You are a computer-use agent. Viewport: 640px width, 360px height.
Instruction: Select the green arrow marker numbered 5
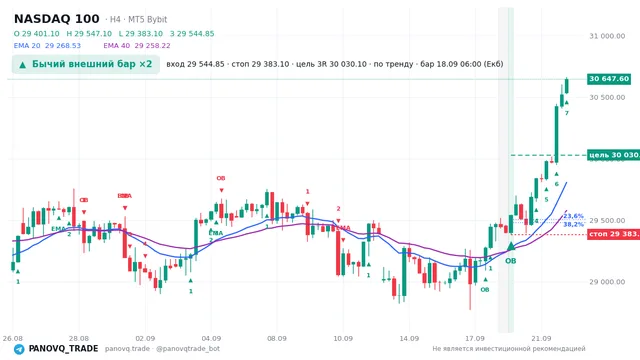[x=547, y=189]
